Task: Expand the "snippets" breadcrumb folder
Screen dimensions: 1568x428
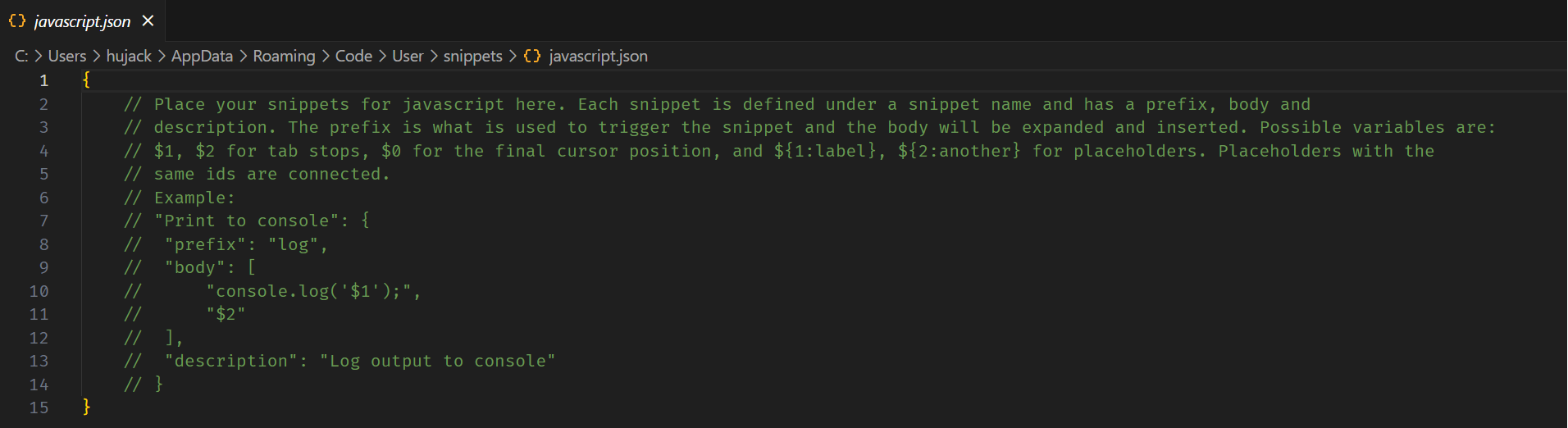Action: pyautogui.click(x=472, y=57)
